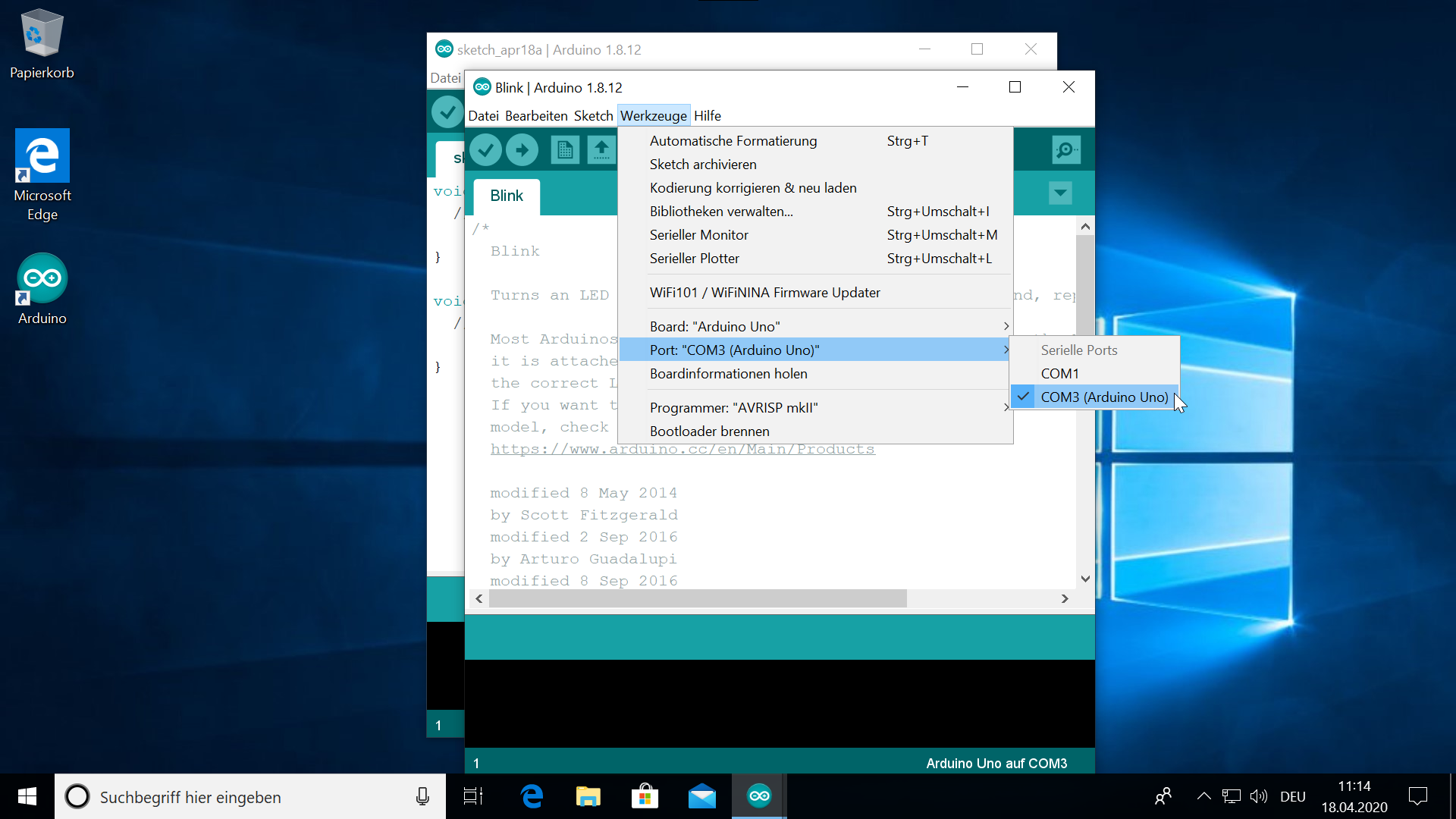The height and width of the screenshot is (819, 1456).
Task: Close the Werkzeuge menu header
Action: (654, 116)
